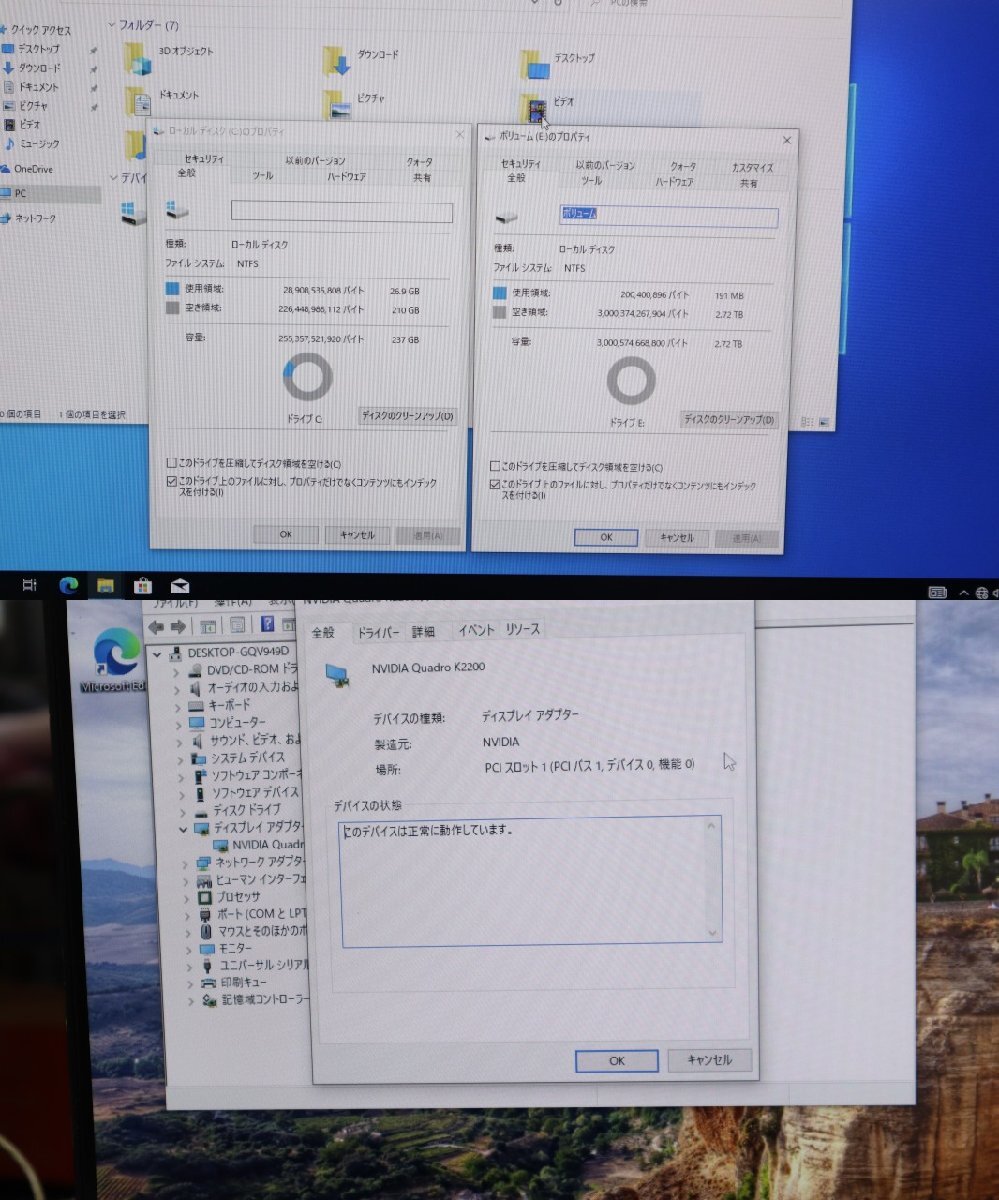The height and width of the screenshot is (1200, 999).
Task: Open ダウンロード in the Quick Access sidebar
Action: click(39, 68)
